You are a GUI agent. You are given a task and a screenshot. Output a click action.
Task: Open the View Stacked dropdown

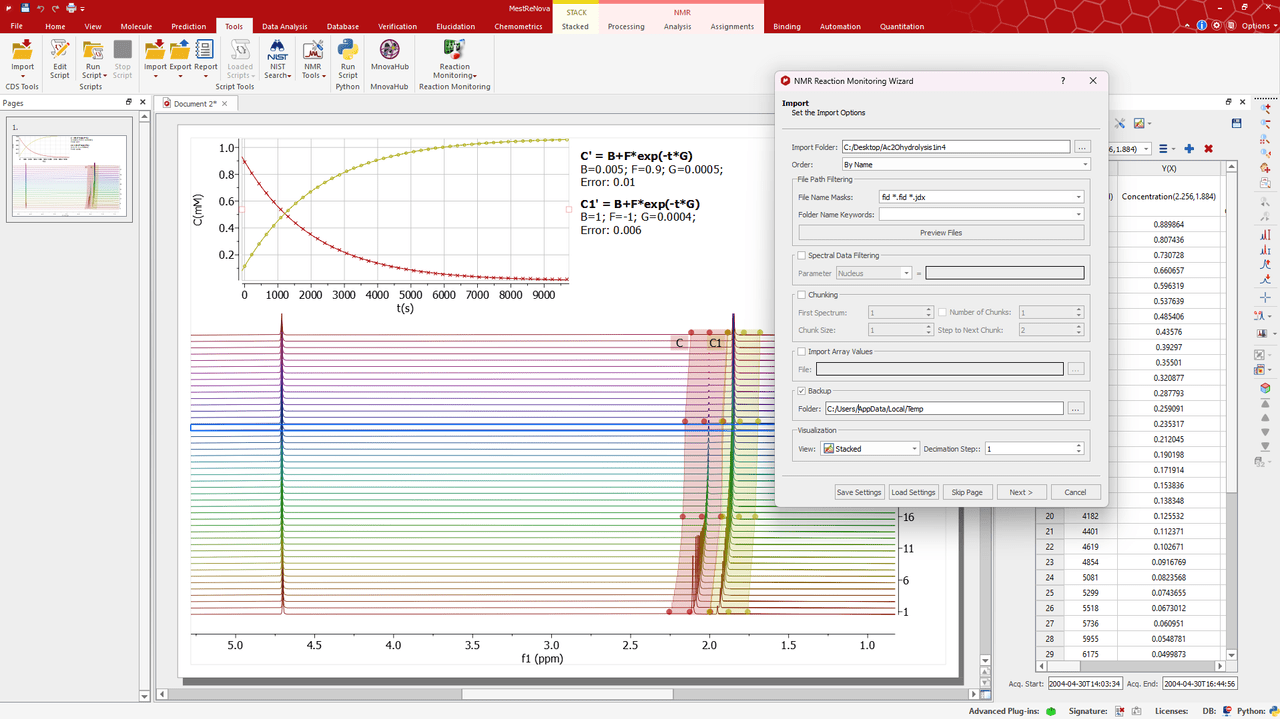click(x=870, y=449)
